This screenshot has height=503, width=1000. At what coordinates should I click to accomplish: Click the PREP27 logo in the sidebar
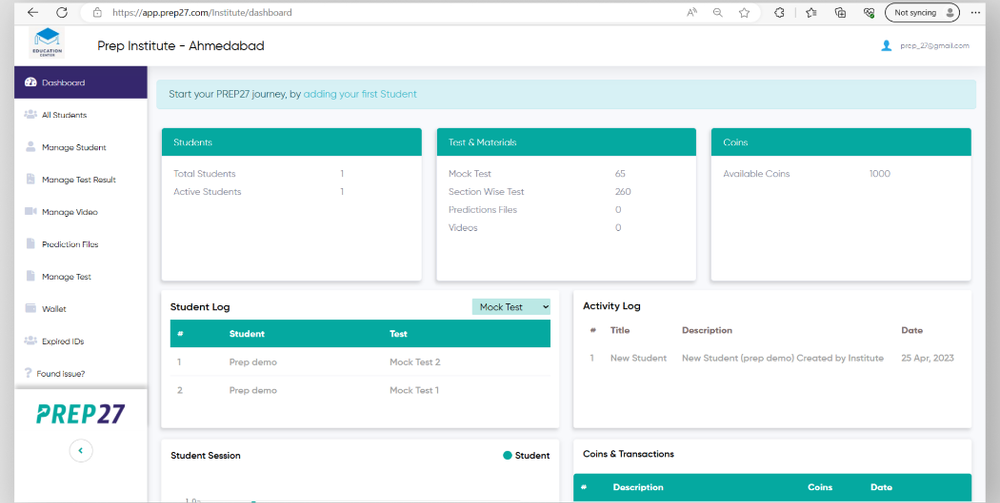point(80,414)
